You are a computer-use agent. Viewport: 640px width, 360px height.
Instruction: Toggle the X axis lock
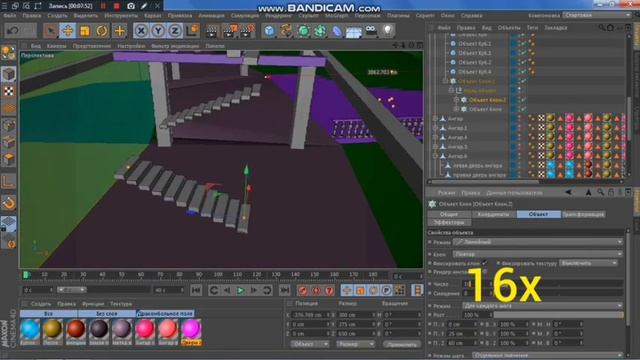coord(141,31)
